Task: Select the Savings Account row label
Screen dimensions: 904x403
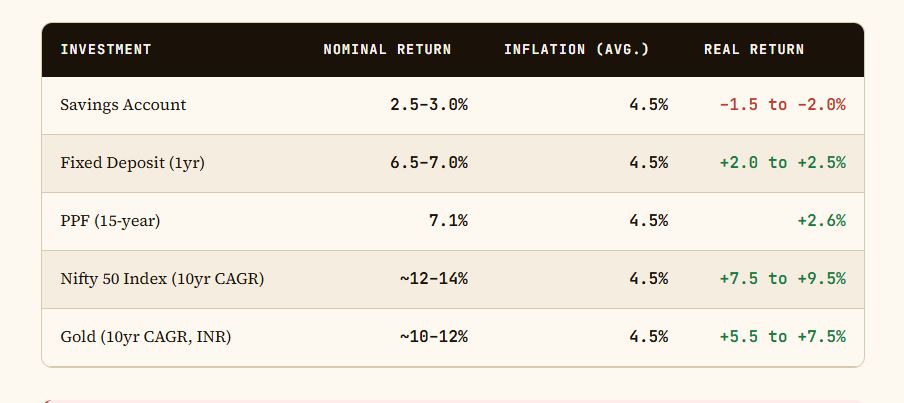Action: [123, 105]
